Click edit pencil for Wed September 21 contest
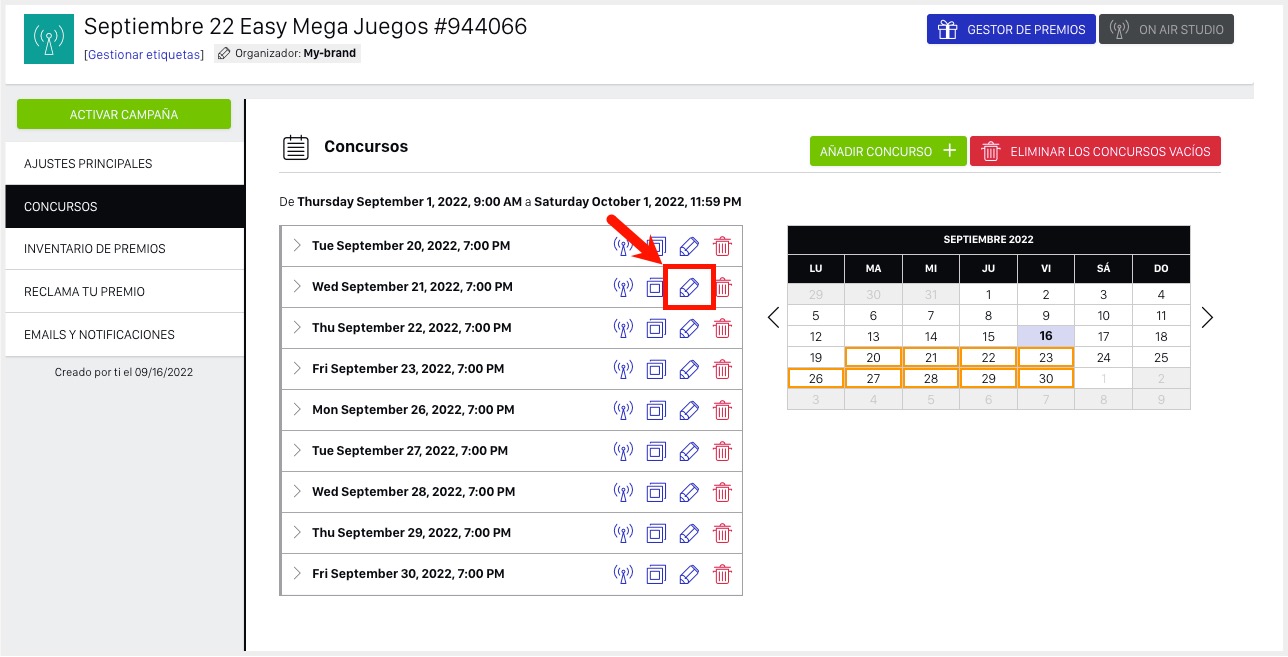Viewport: 1288px width, 657px height. point(689,287)
